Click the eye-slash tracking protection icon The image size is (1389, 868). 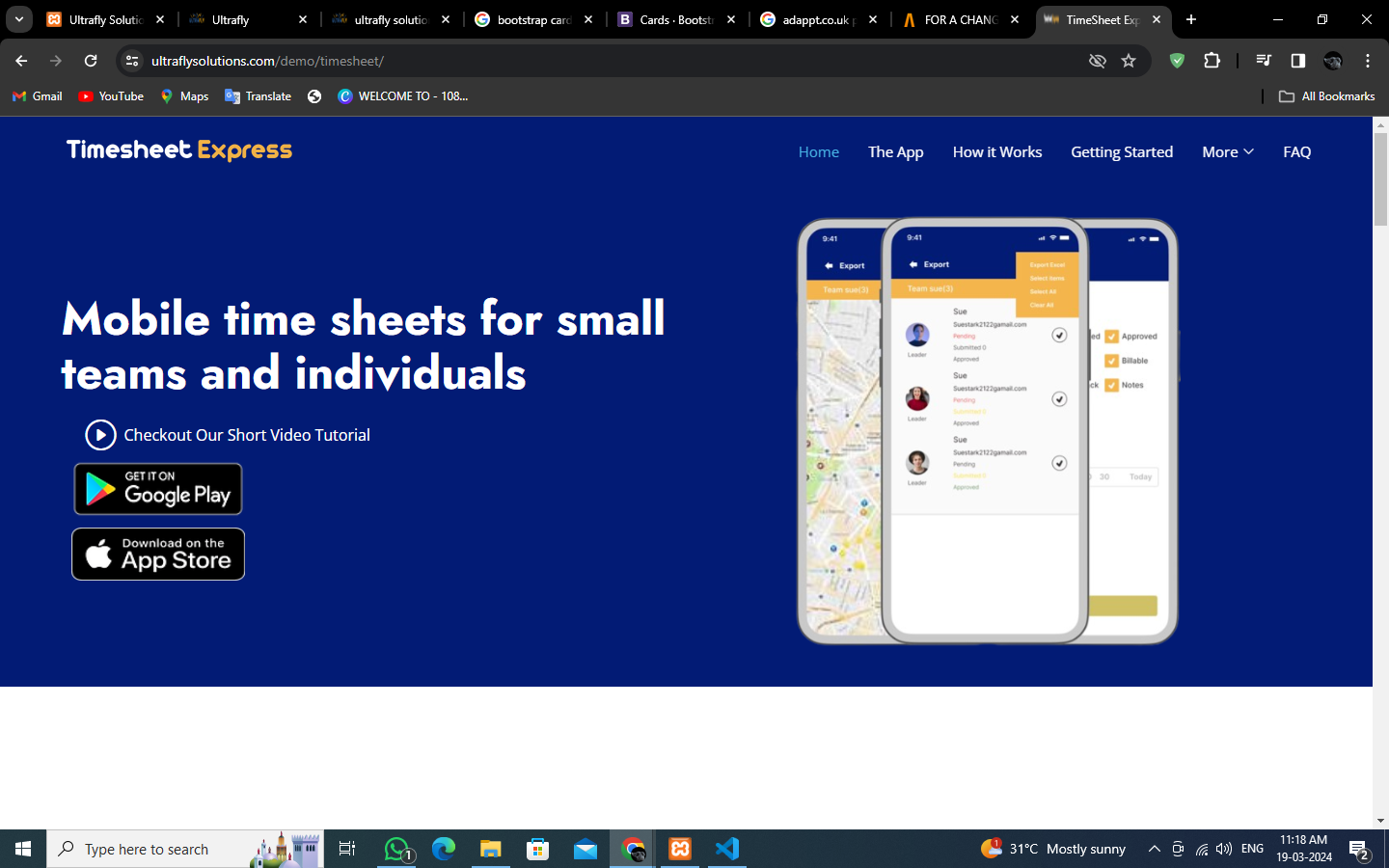tap(1097, 61)
